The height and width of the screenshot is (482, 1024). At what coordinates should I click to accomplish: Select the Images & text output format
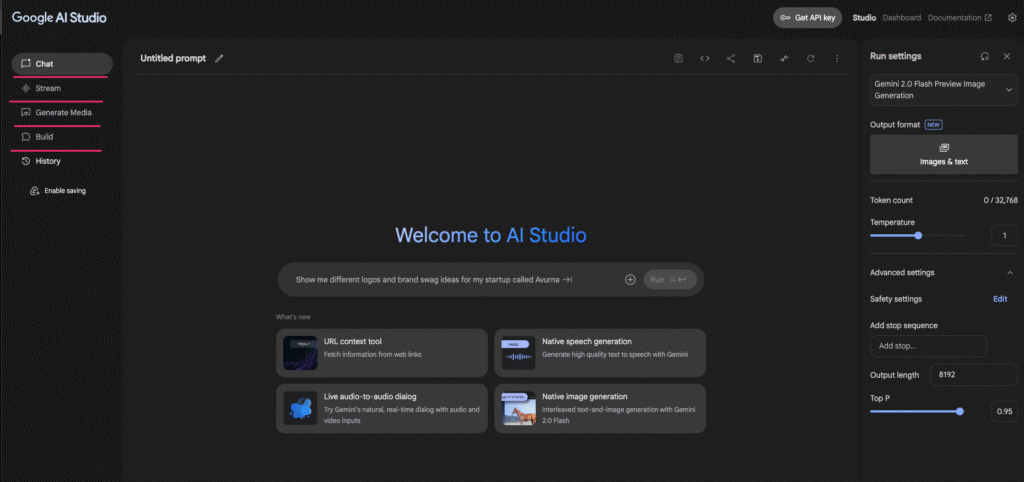pos(944,154)
